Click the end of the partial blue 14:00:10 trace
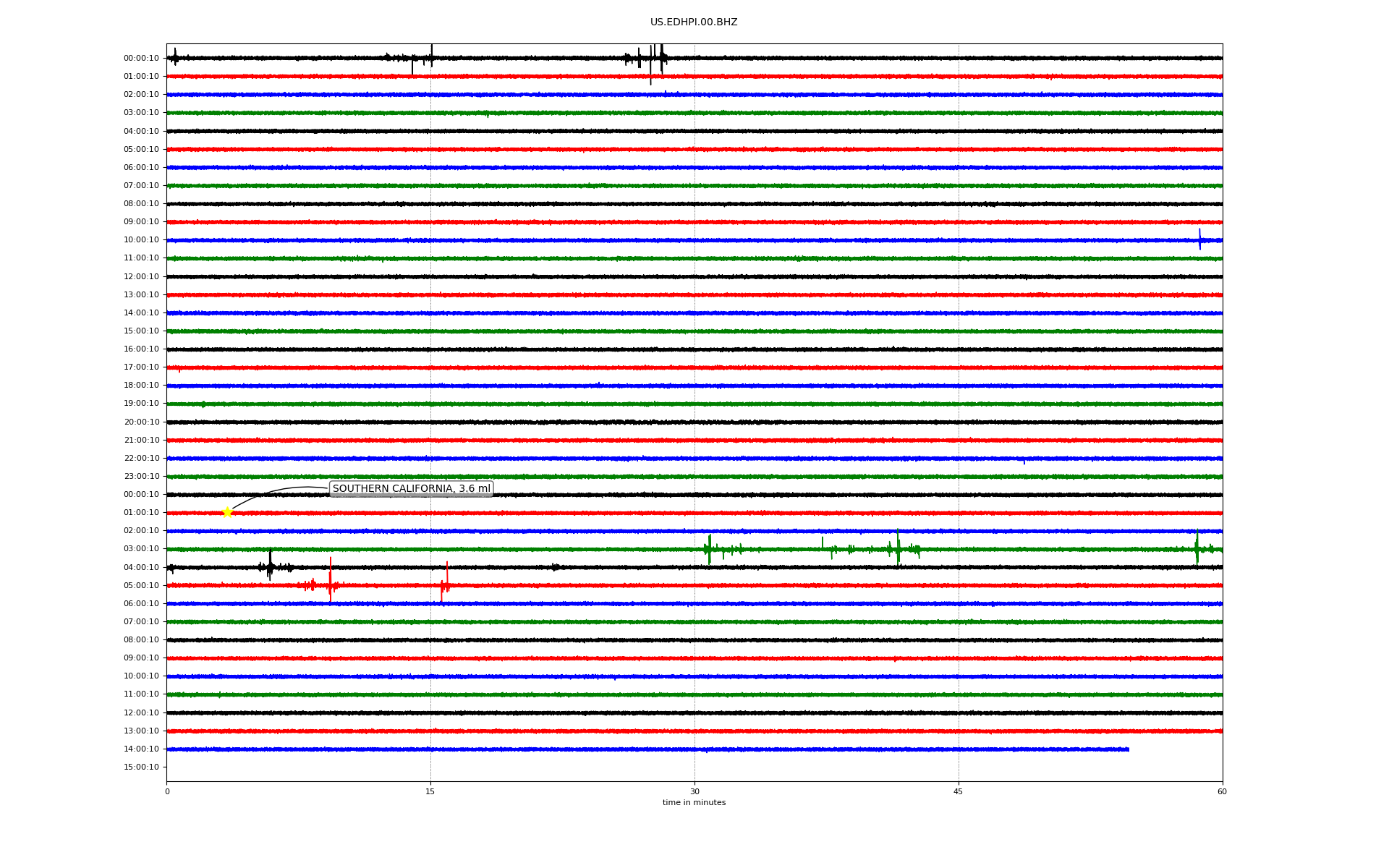The image size is (1389, 868). (1127, 749)
